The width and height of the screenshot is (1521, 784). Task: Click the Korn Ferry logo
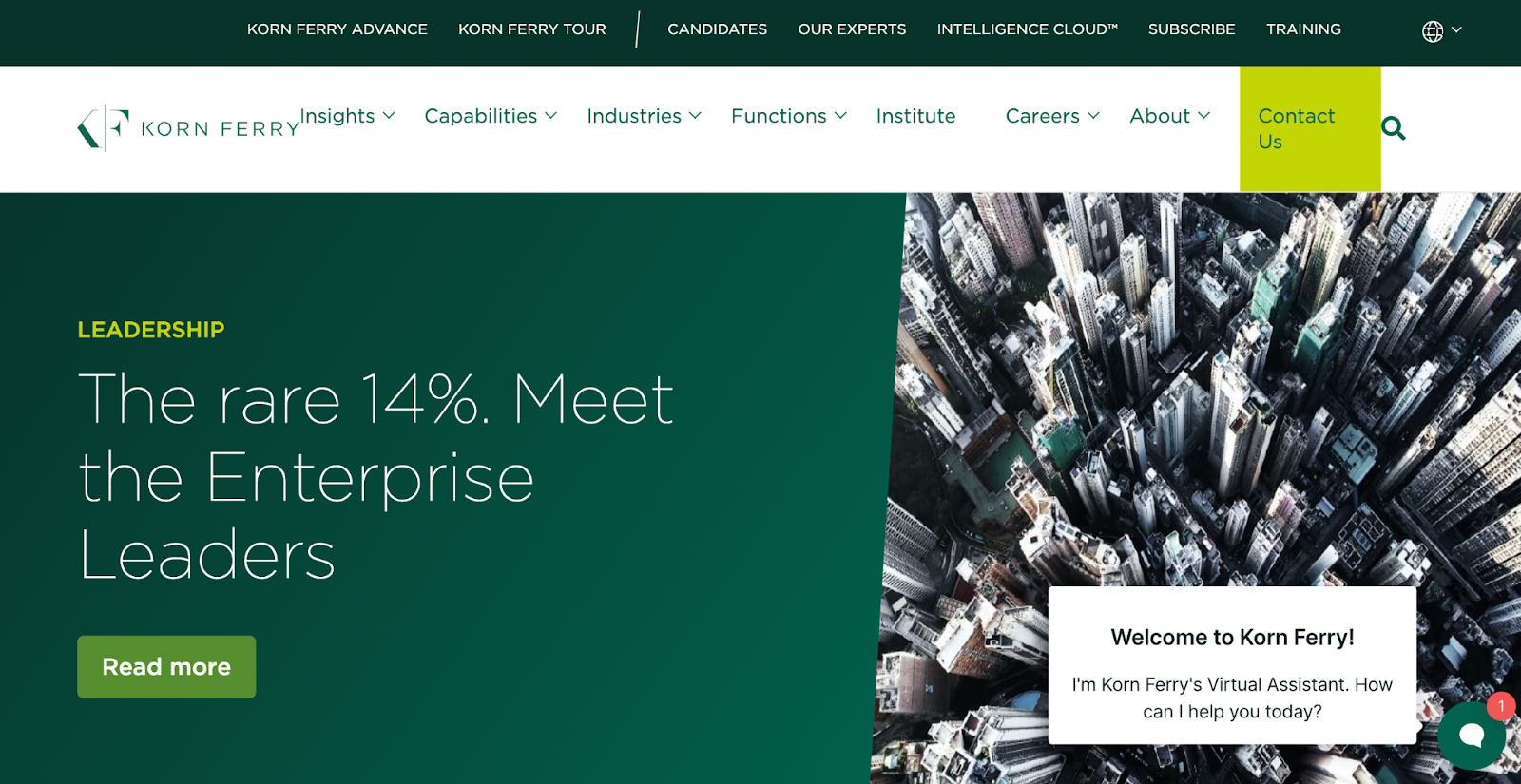[188, 128]
